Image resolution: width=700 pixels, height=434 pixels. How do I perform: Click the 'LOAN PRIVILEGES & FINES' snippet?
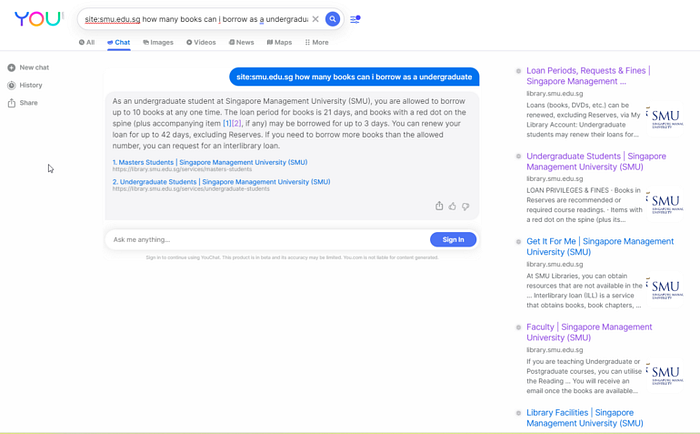pyautogui.click(x=584, y=205)
